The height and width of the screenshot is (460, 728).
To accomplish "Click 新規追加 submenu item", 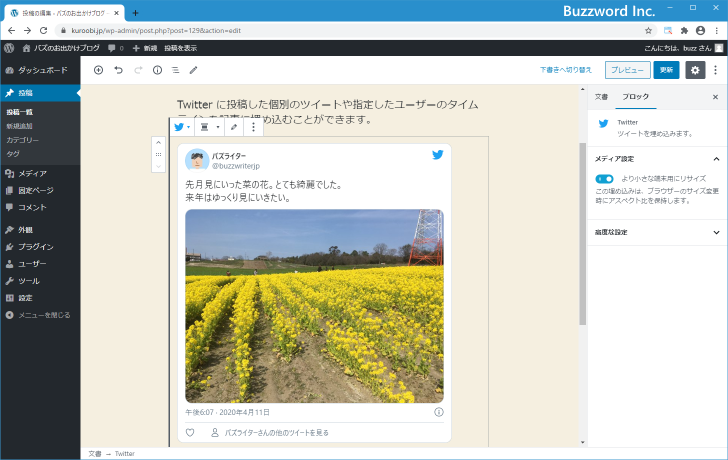I will [19, 126].
